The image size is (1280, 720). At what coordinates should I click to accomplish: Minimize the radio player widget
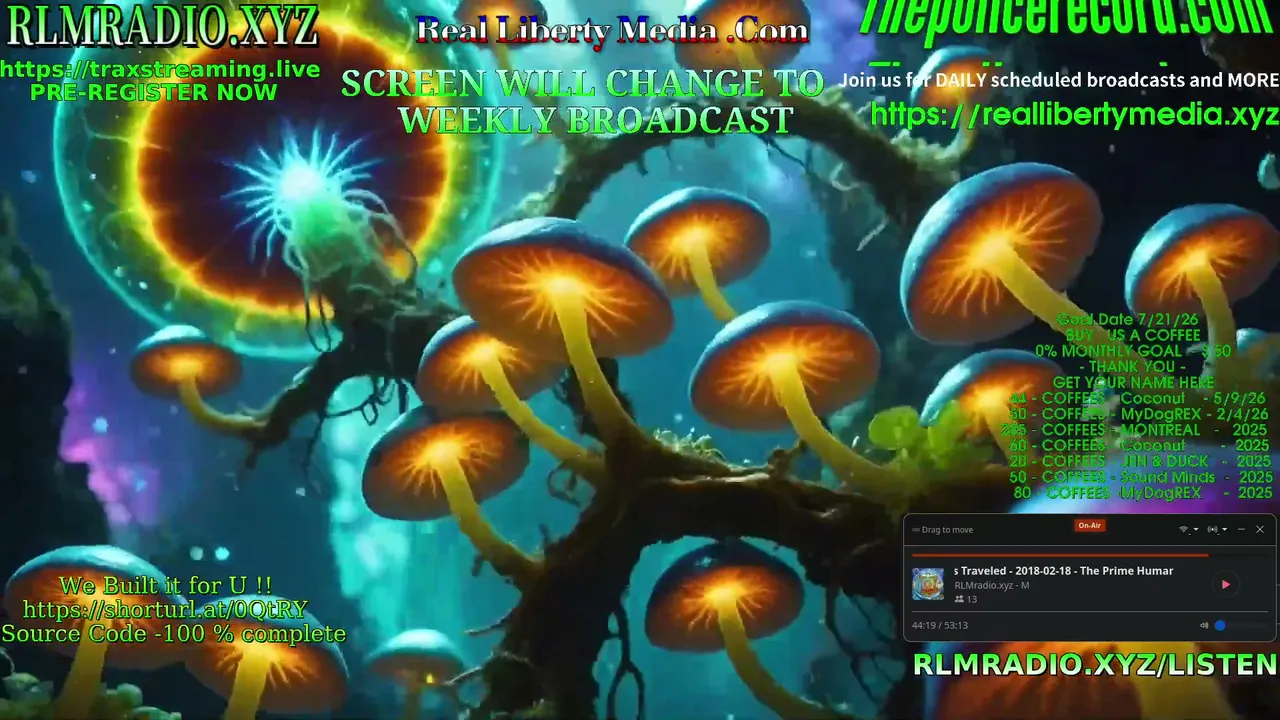1241,530
